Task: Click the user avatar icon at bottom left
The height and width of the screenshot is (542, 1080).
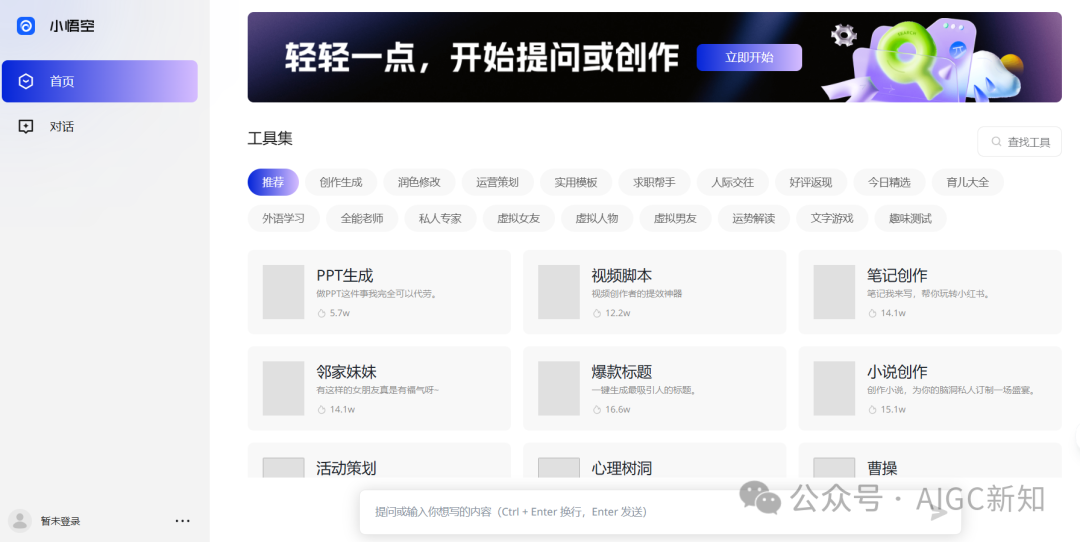Action: [20, 521]
